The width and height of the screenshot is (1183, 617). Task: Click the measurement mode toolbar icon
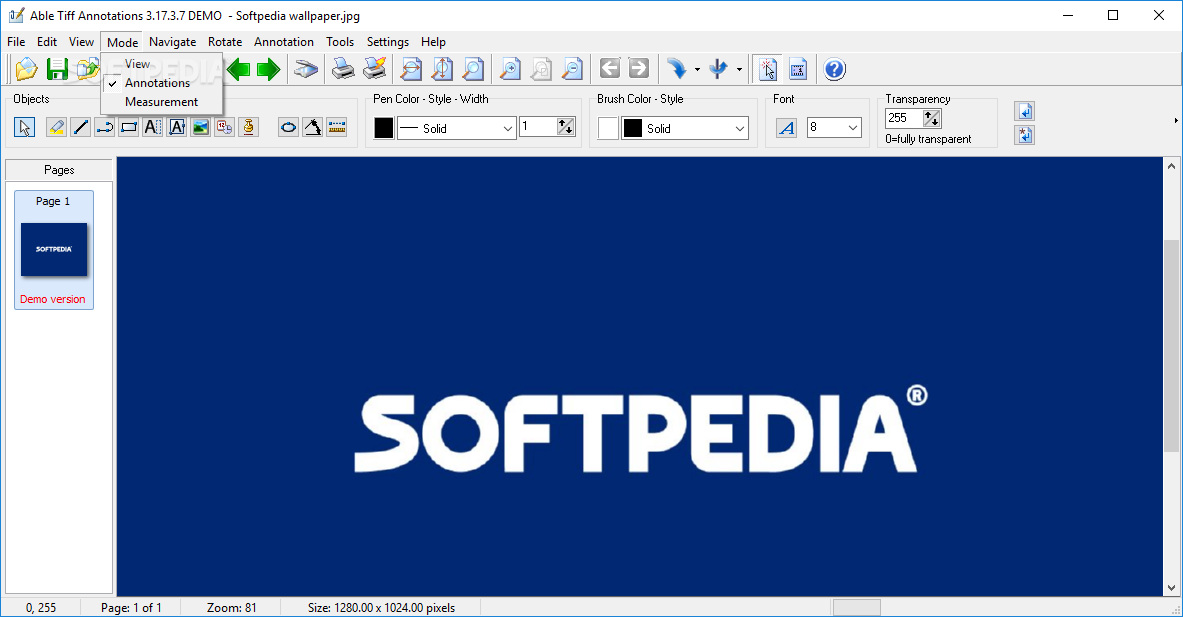[x=798, y=69]
